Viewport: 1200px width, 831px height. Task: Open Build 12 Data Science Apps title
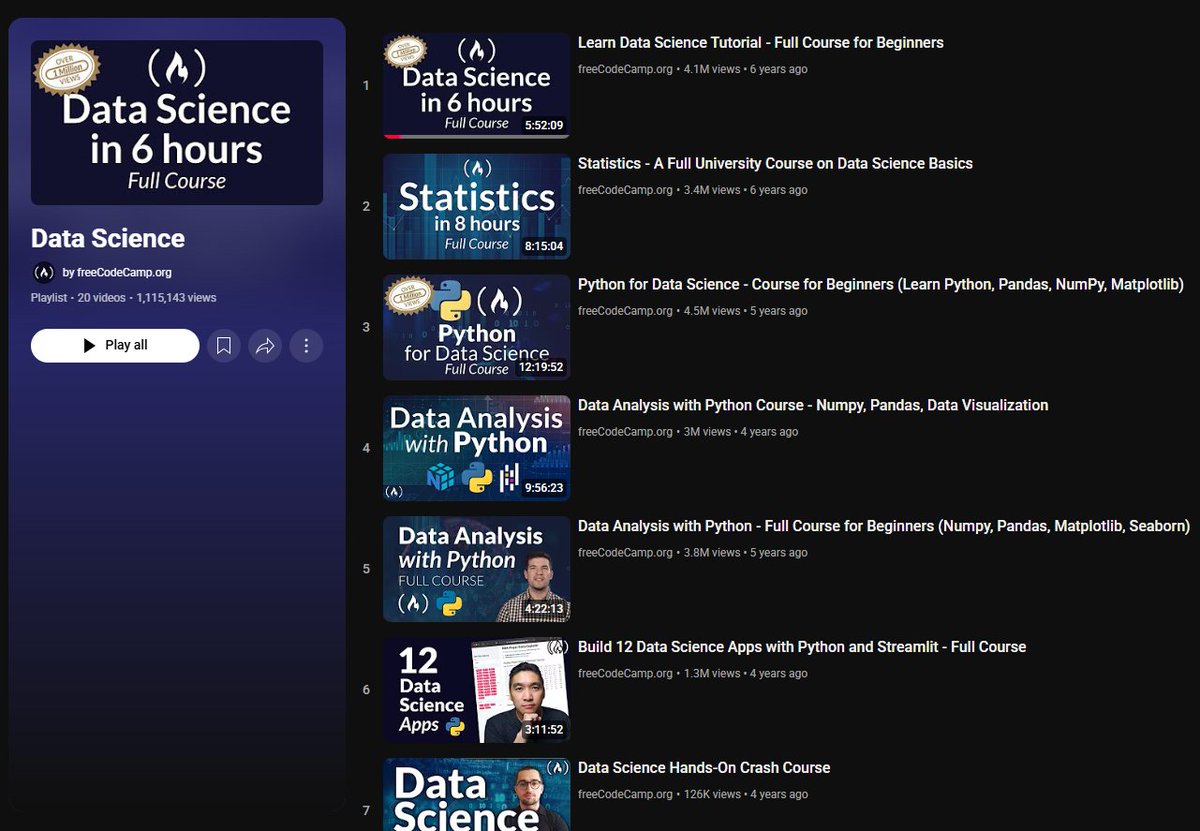tap(802, 647)
